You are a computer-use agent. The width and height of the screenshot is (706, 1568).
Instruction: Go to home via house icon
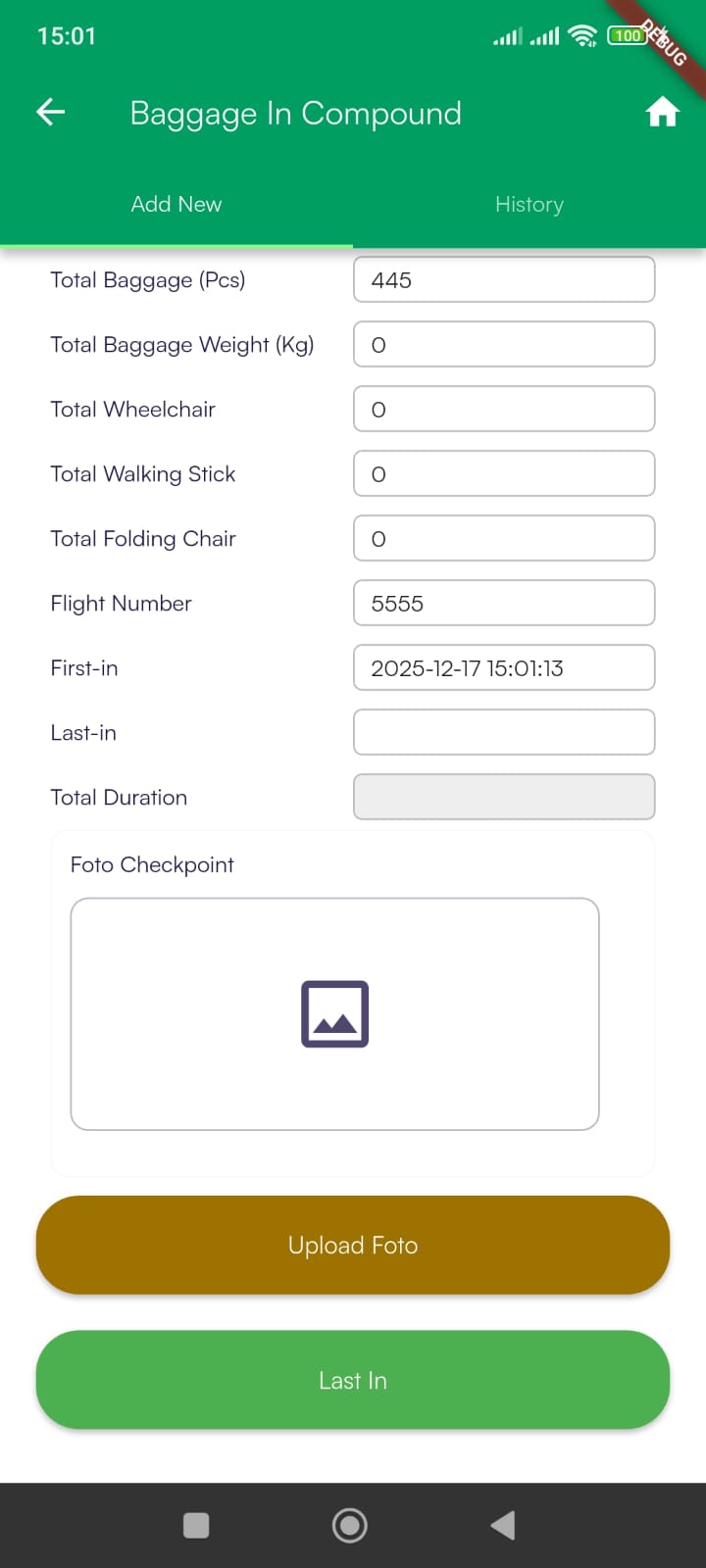click(662, 113)
